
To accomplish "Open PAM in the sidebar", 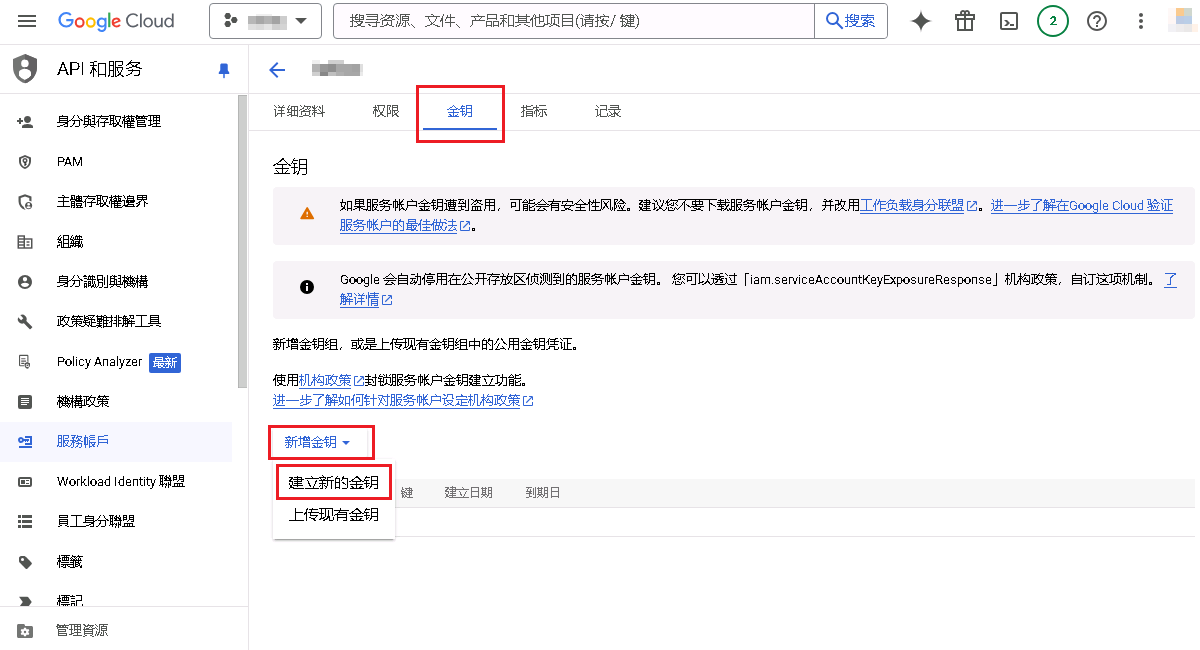I will click(x=70, y=161).
